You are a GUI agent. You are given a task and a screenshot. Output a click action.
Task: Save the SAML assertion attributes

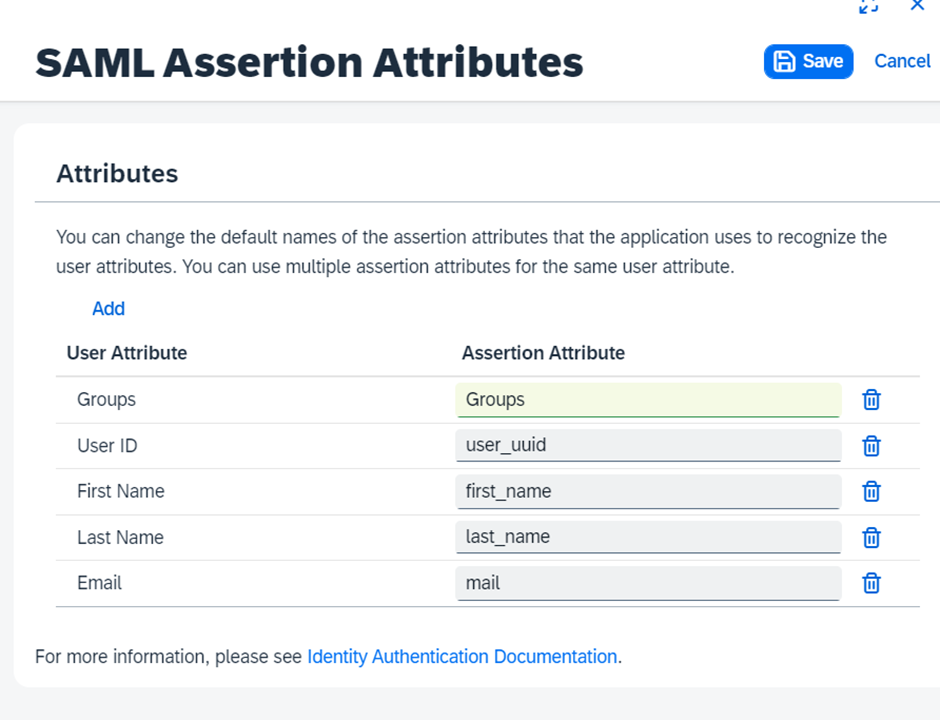(x=808, y=61)
